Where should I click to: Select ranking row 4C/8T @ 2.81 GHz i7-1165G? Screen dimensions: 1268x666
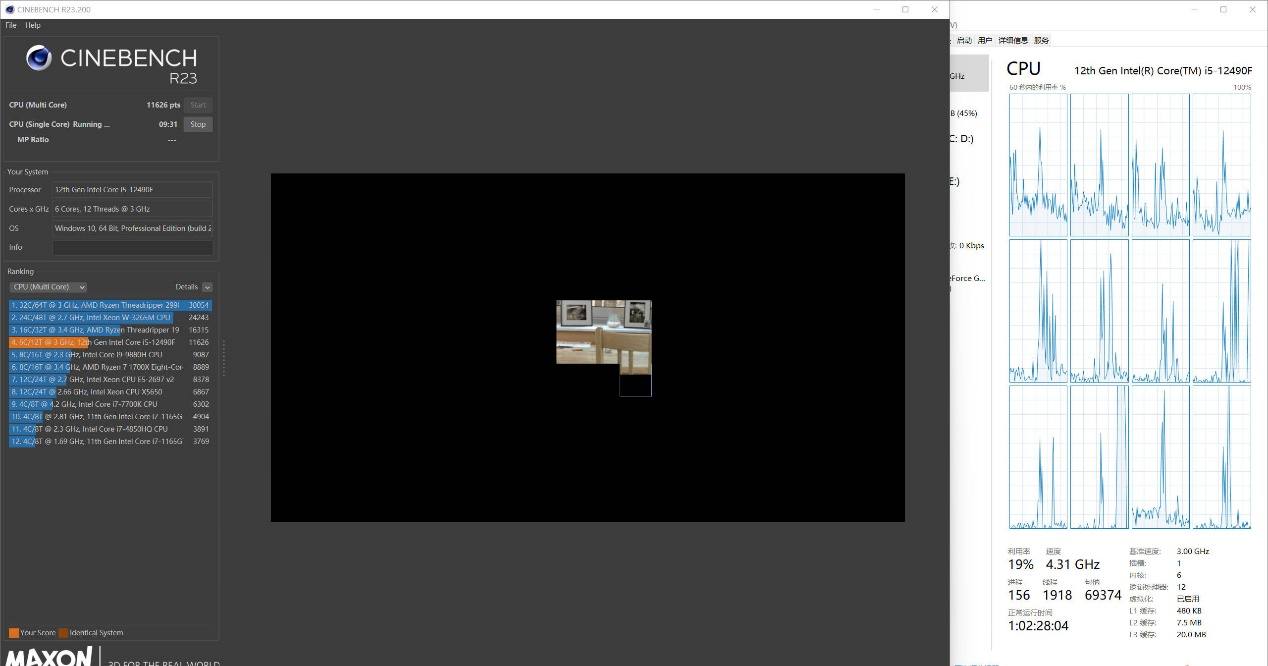pos(110,416)
